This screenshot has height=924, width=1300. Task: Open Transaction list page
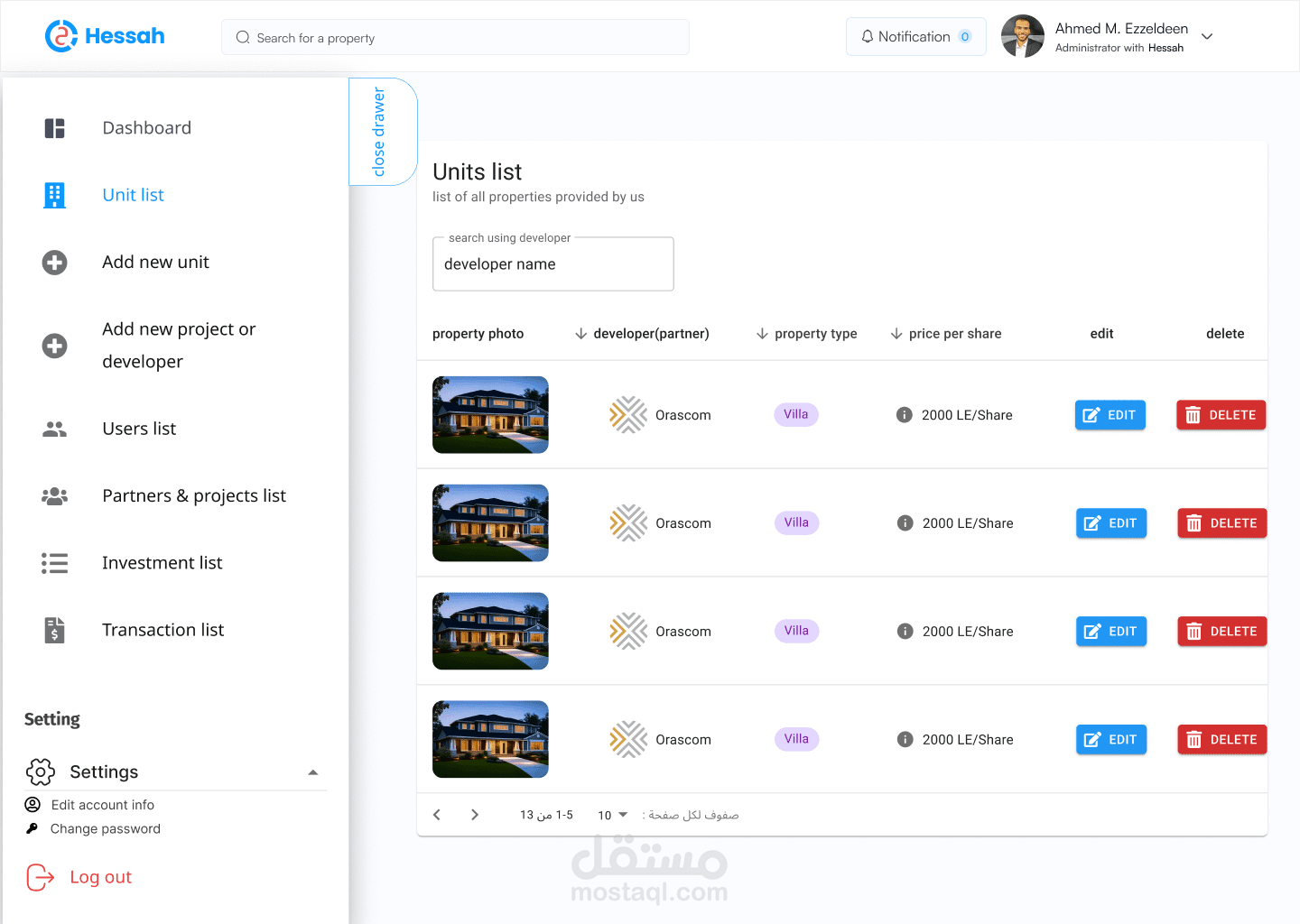[162, 630]
